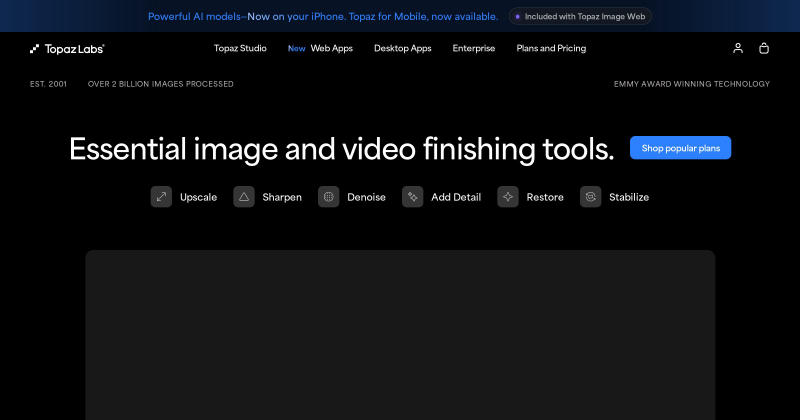Click the Shop popular plans button
The width and height of the screenshot is (800, 420).
tap(681, 148)
